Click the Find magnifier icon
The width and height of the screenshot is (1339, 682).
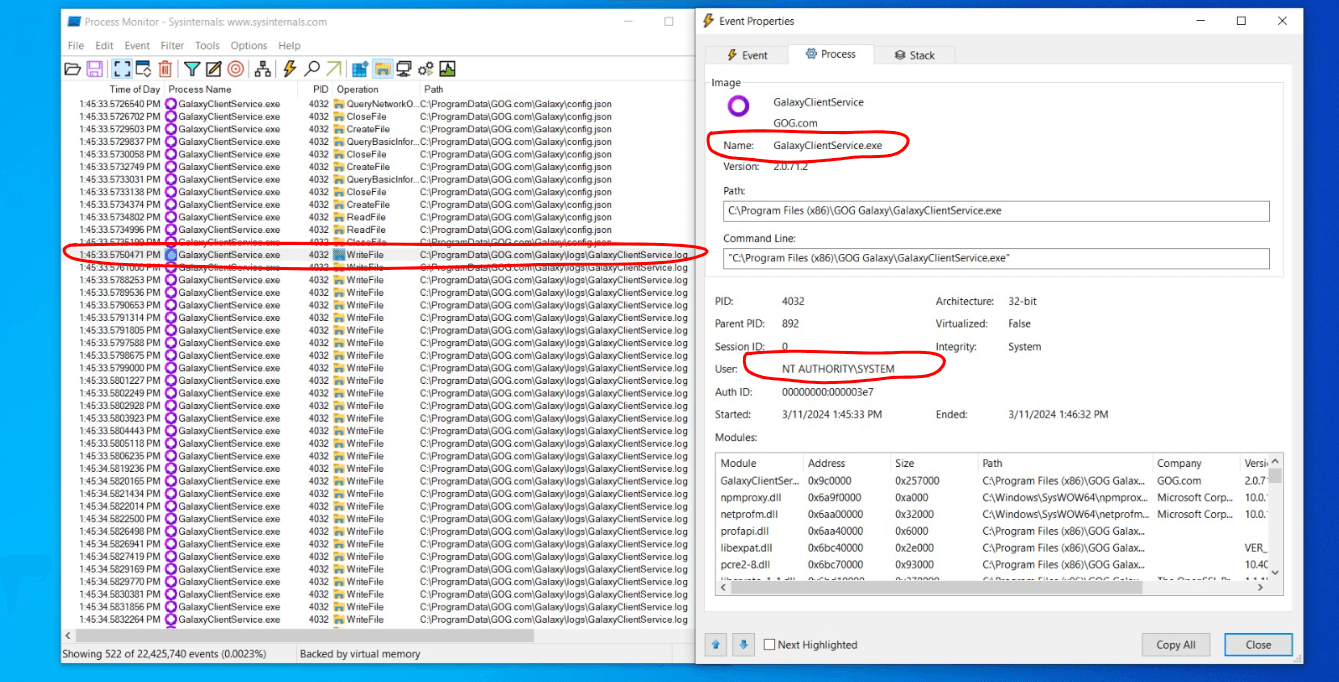click(x=312, y=69)
